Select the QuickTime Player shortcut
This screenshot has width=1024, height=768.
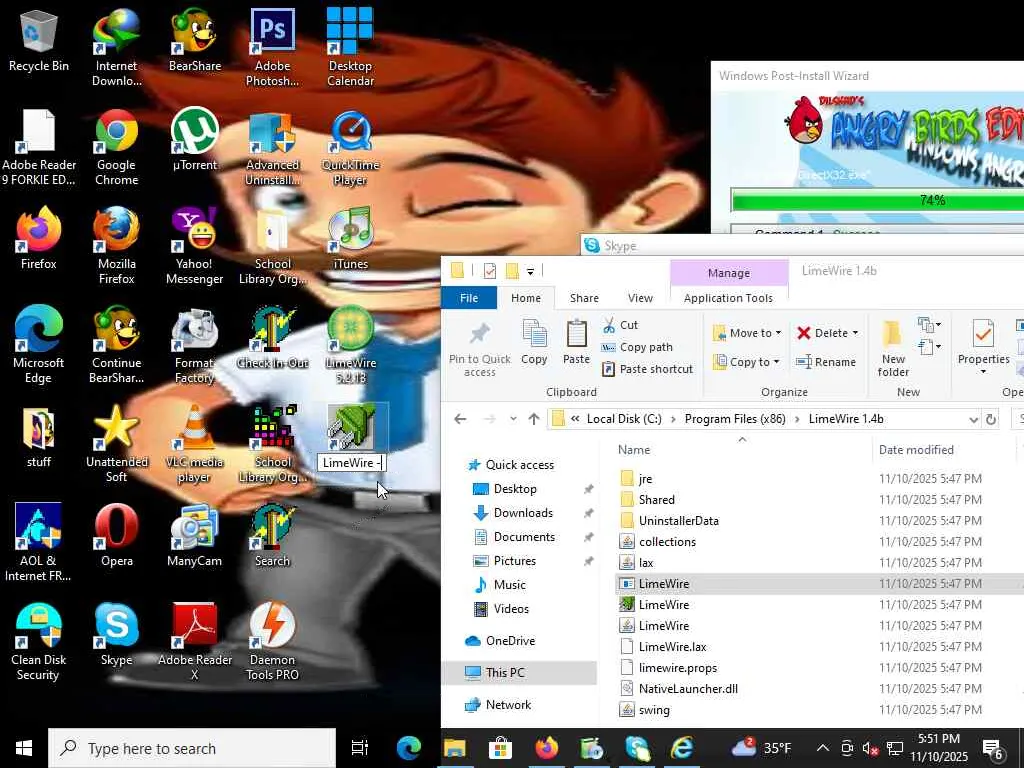tap(350, 146)
